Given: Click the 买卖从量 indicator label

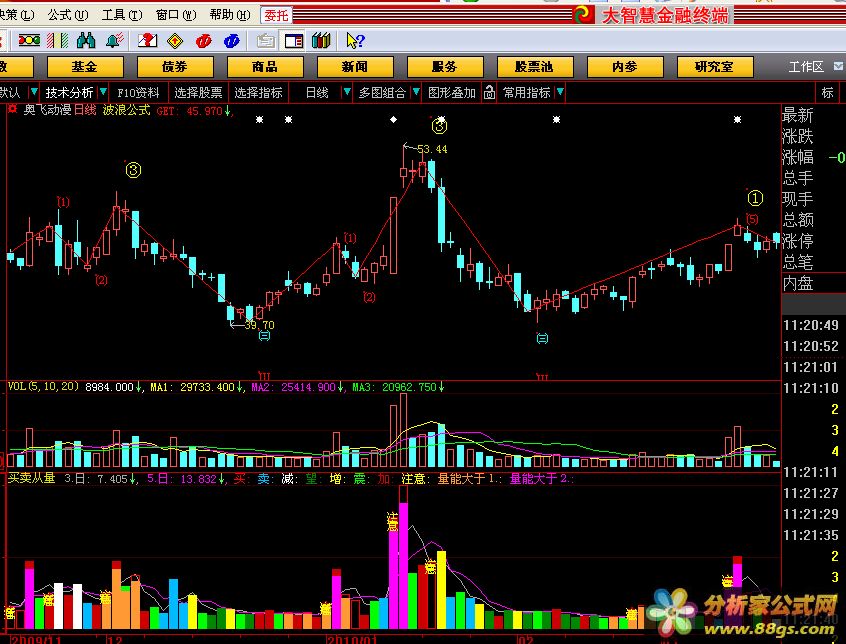Looking at the screenshot, I should pyautogui.click(x=32, y=478).
